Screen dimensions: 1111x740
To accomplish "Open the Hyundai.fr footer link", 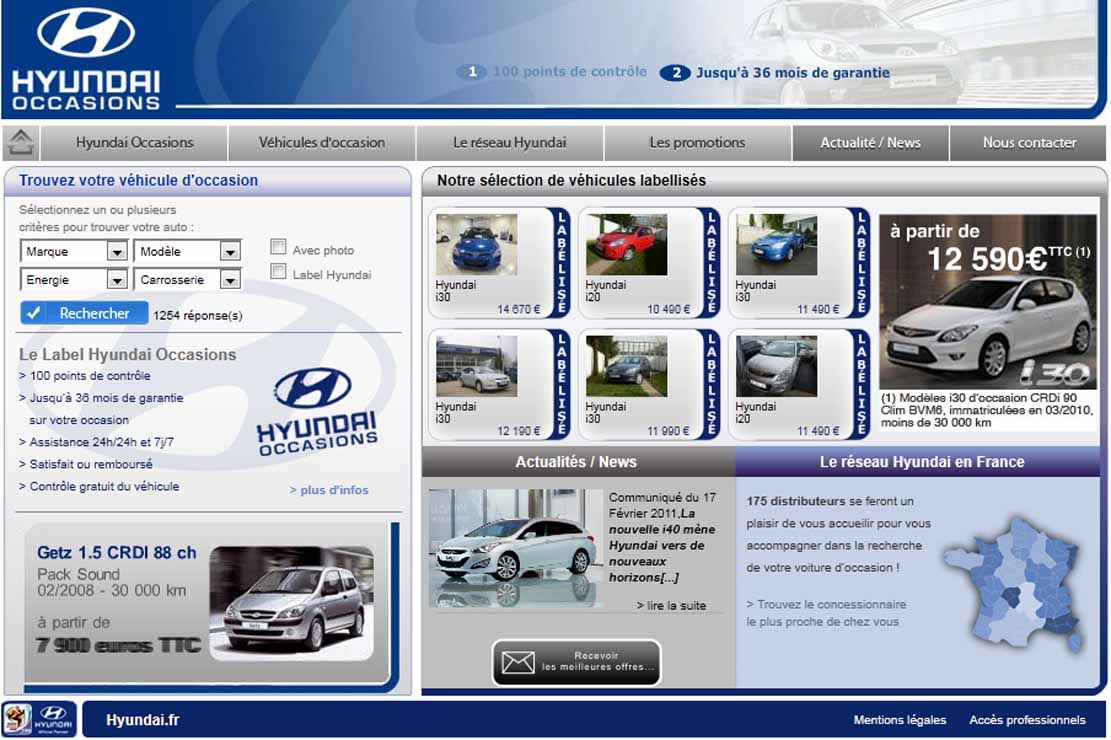I will (x=142, y=720).
